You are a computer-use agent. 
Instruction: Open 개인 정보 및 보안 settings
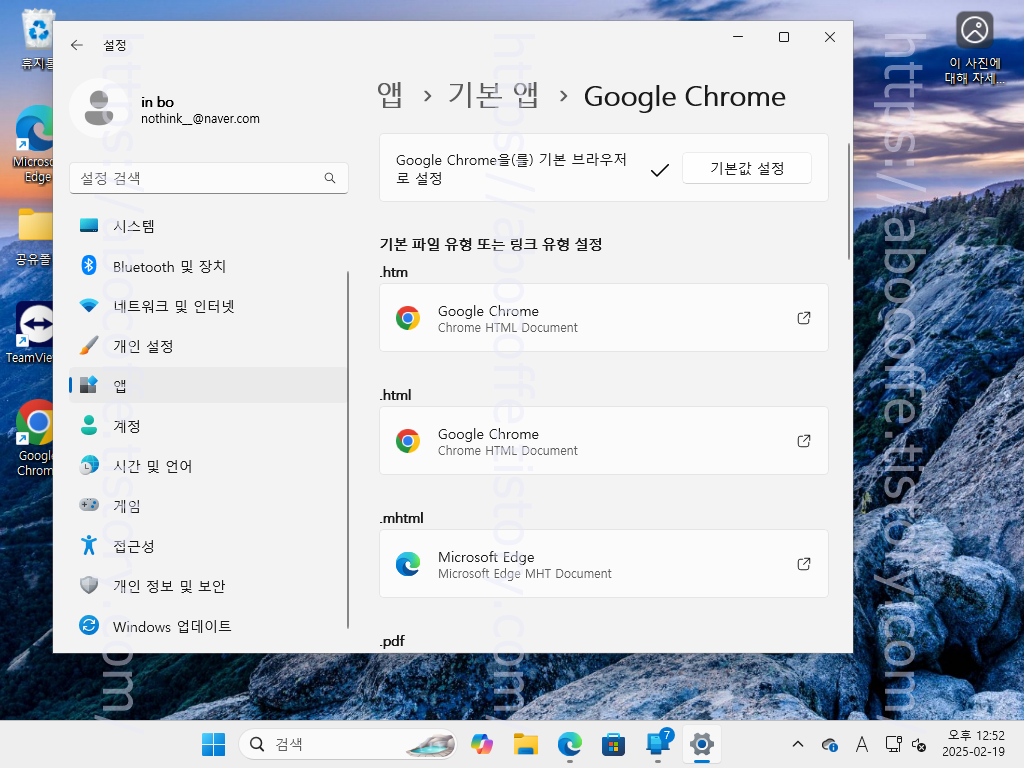[x=208, y=586]
